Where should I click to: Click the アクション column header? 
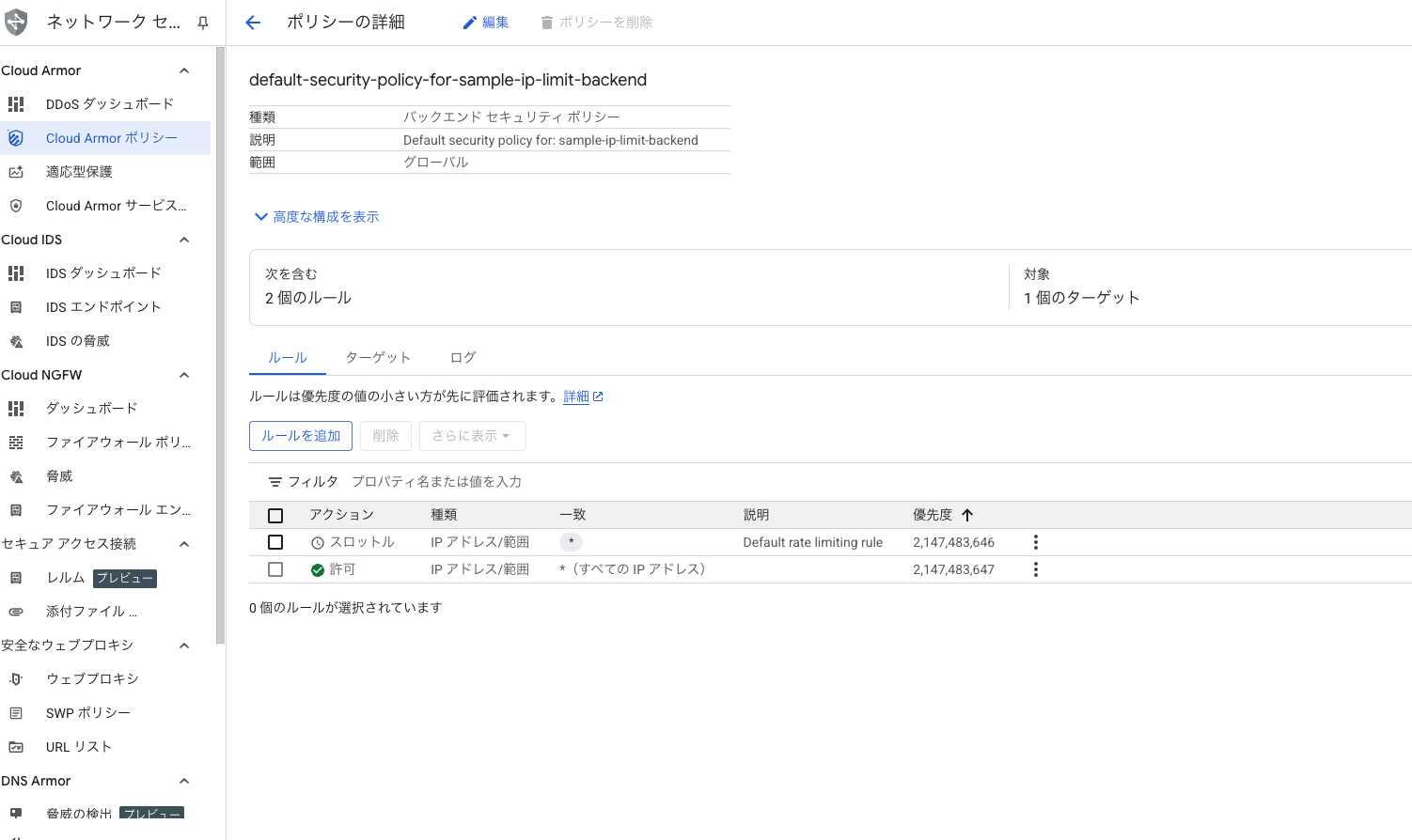click(x=342, y=515)
